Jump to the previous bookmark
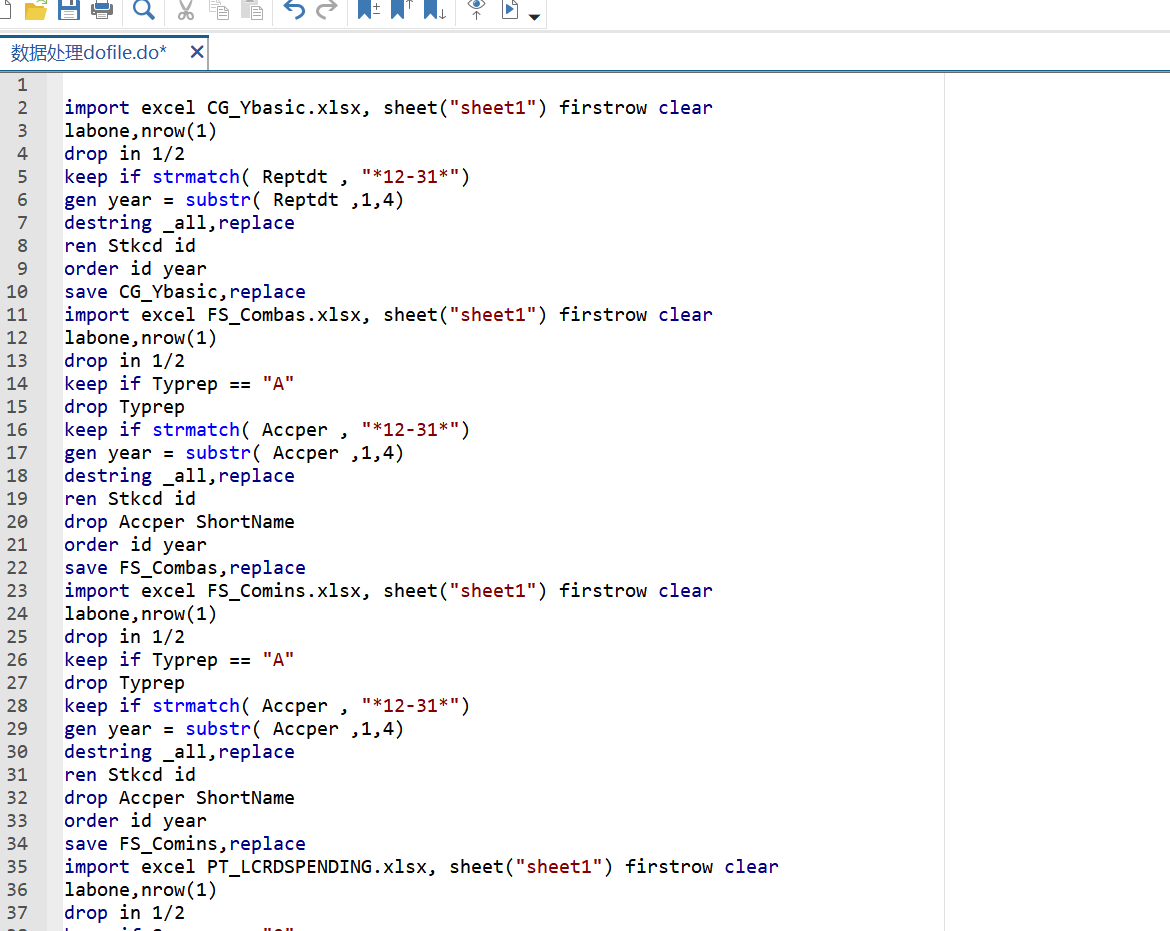 pyautogui.click(x=402, y=10)
